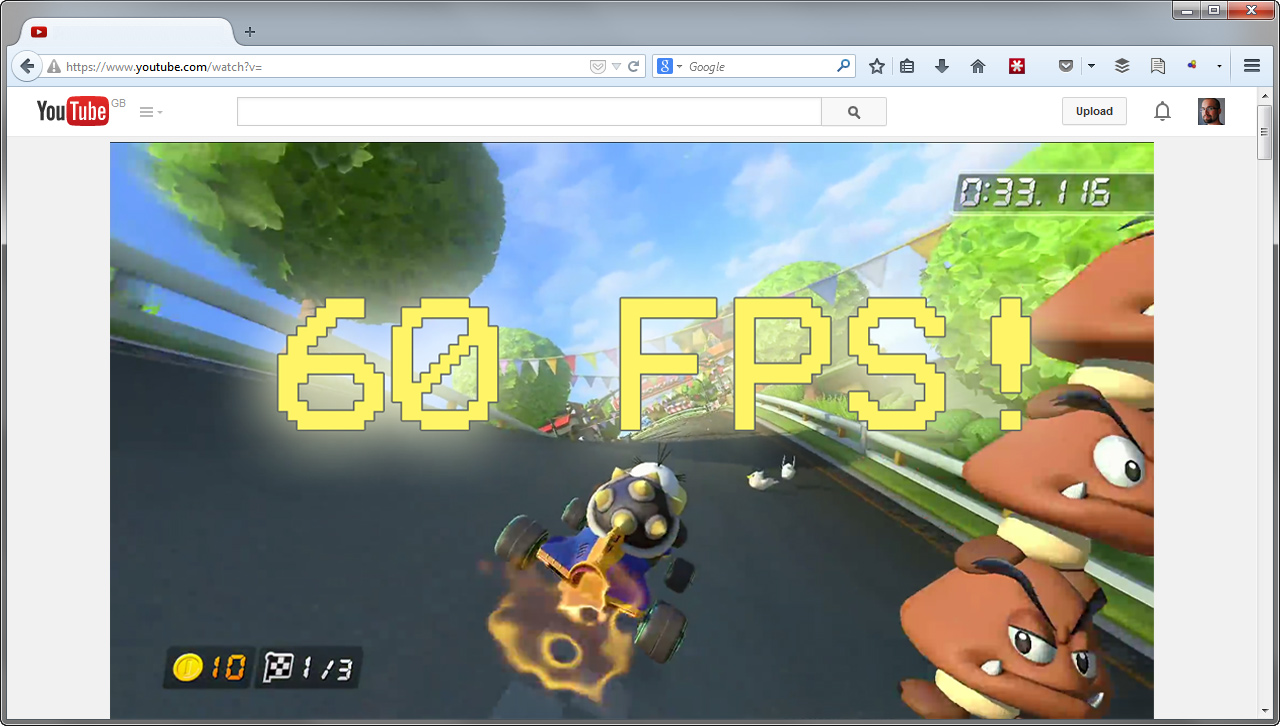
Task: Open the Google search engine selector dropdown
Action: point(668,67)
